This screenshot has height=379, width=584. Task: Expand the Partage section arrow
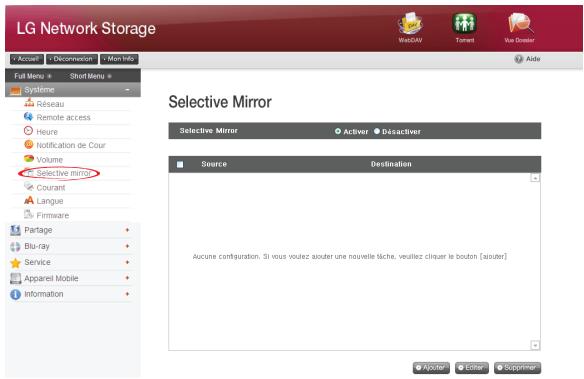point(127,230)
